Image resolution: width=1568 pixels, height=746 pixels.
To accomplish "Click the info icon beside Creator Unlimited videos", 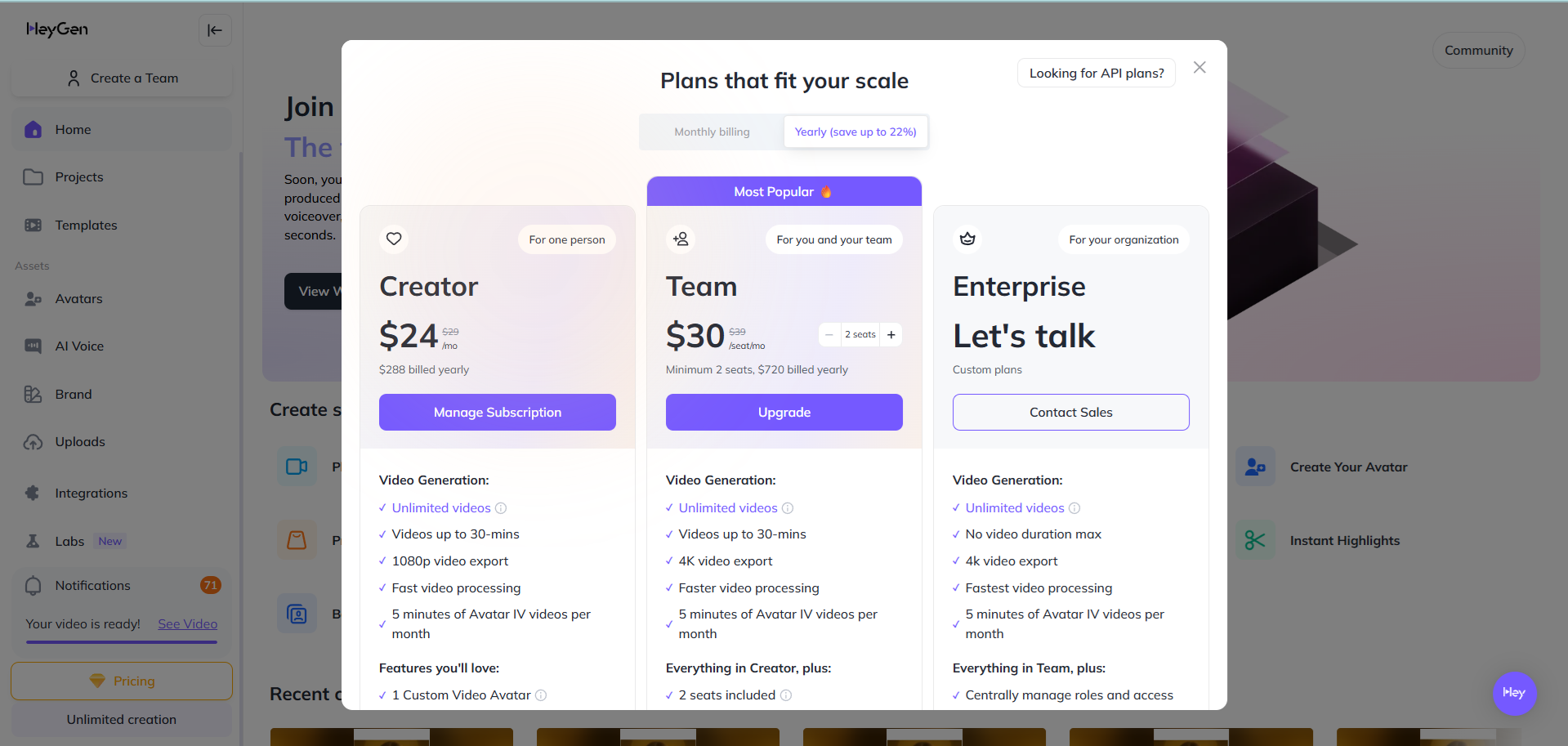I will 501,508.
